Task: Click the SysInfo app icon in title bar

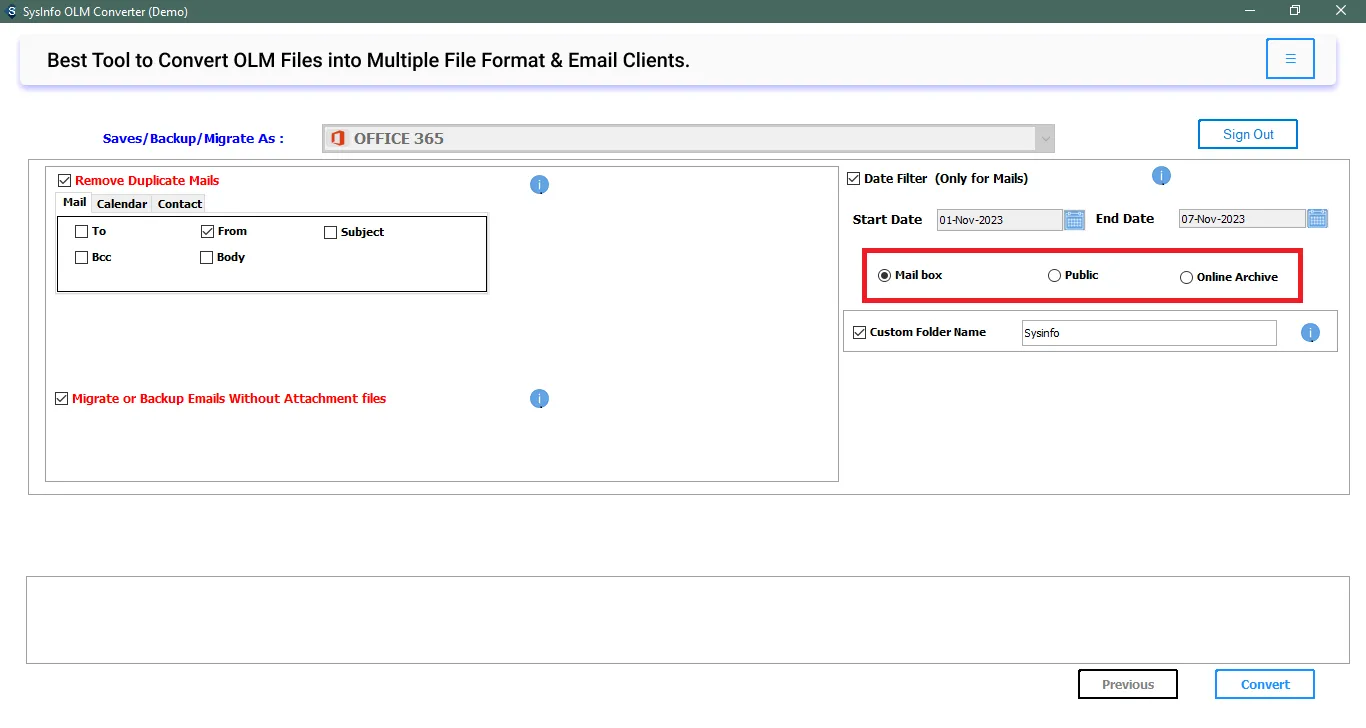Action: pos(11,11)
